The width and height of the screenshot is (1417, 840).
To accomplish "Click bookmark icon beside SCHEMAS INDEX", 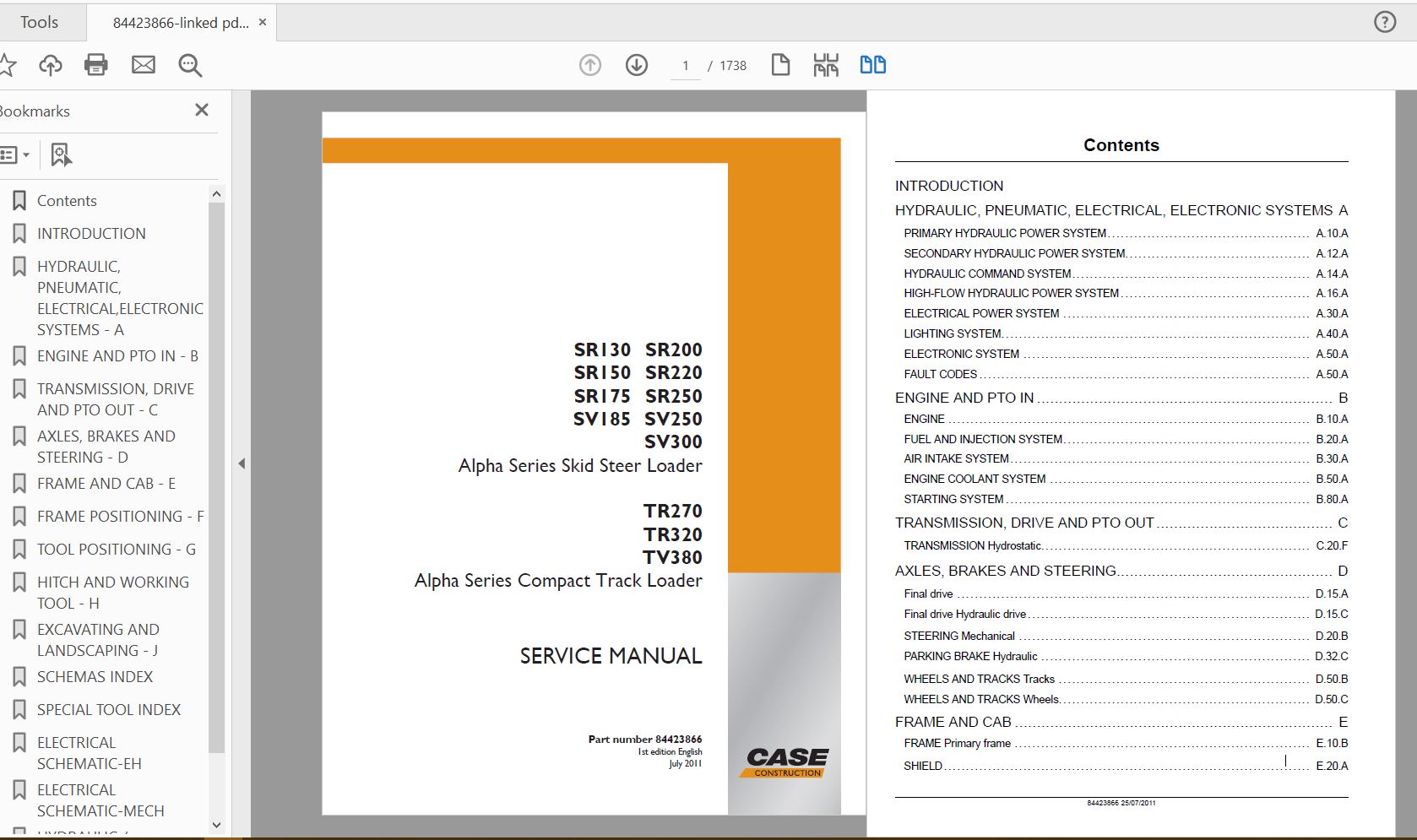I will pos(19,677).
